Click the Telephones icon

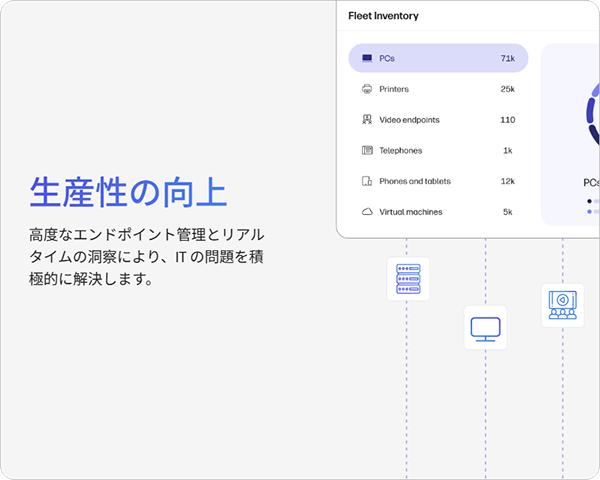point(367,151)
